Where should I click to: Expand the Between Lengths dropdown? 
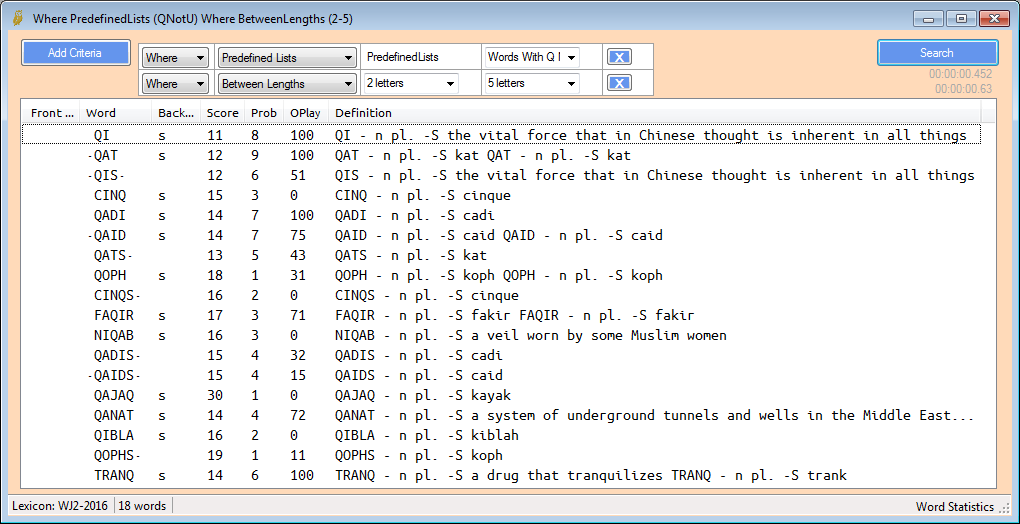(x=287, y=84)
